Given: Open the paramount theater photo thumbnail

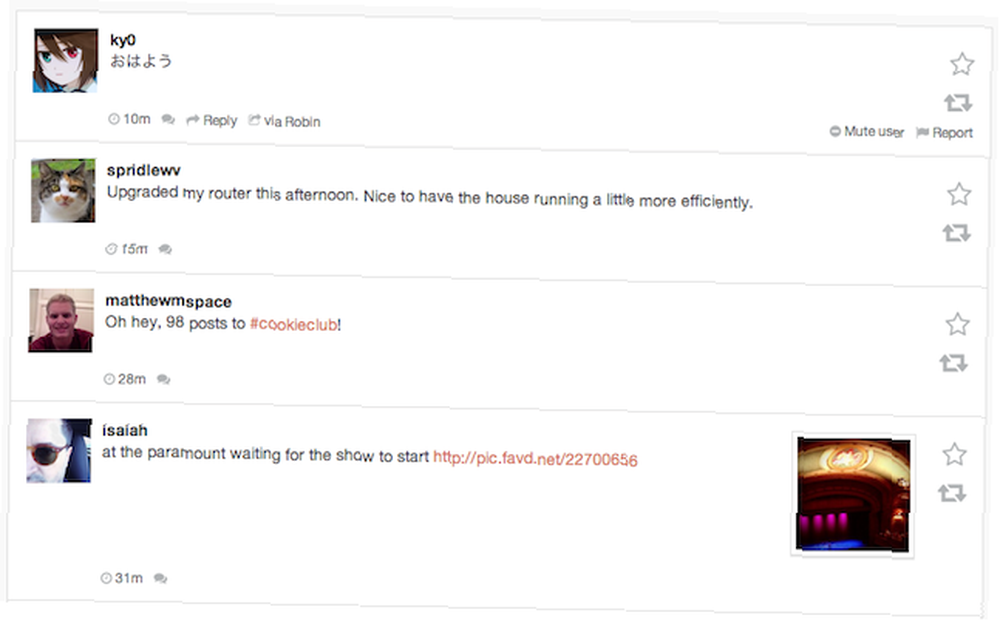Looking at the screenshot, I should coord(853,495).
